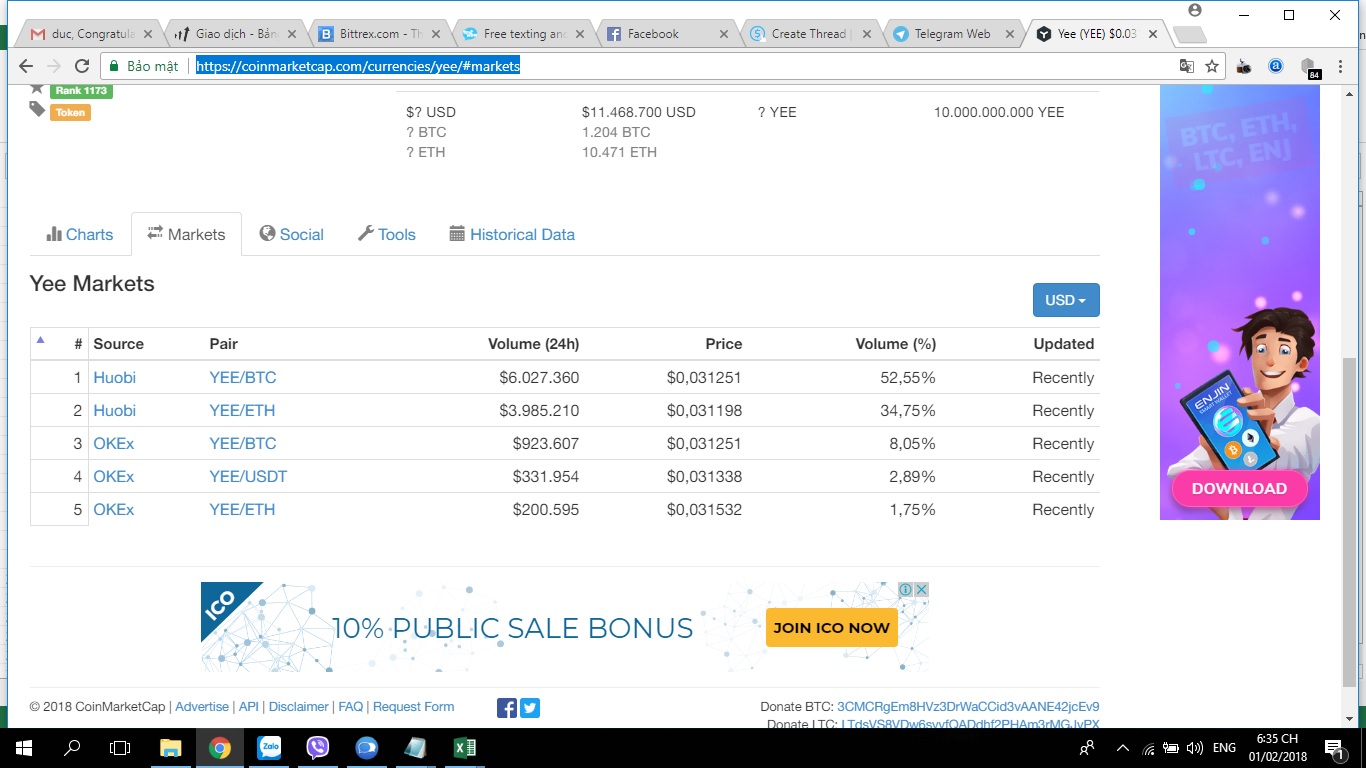Open the Google Translate icon in address bar
The image size is (1366, 768).
1186,66
